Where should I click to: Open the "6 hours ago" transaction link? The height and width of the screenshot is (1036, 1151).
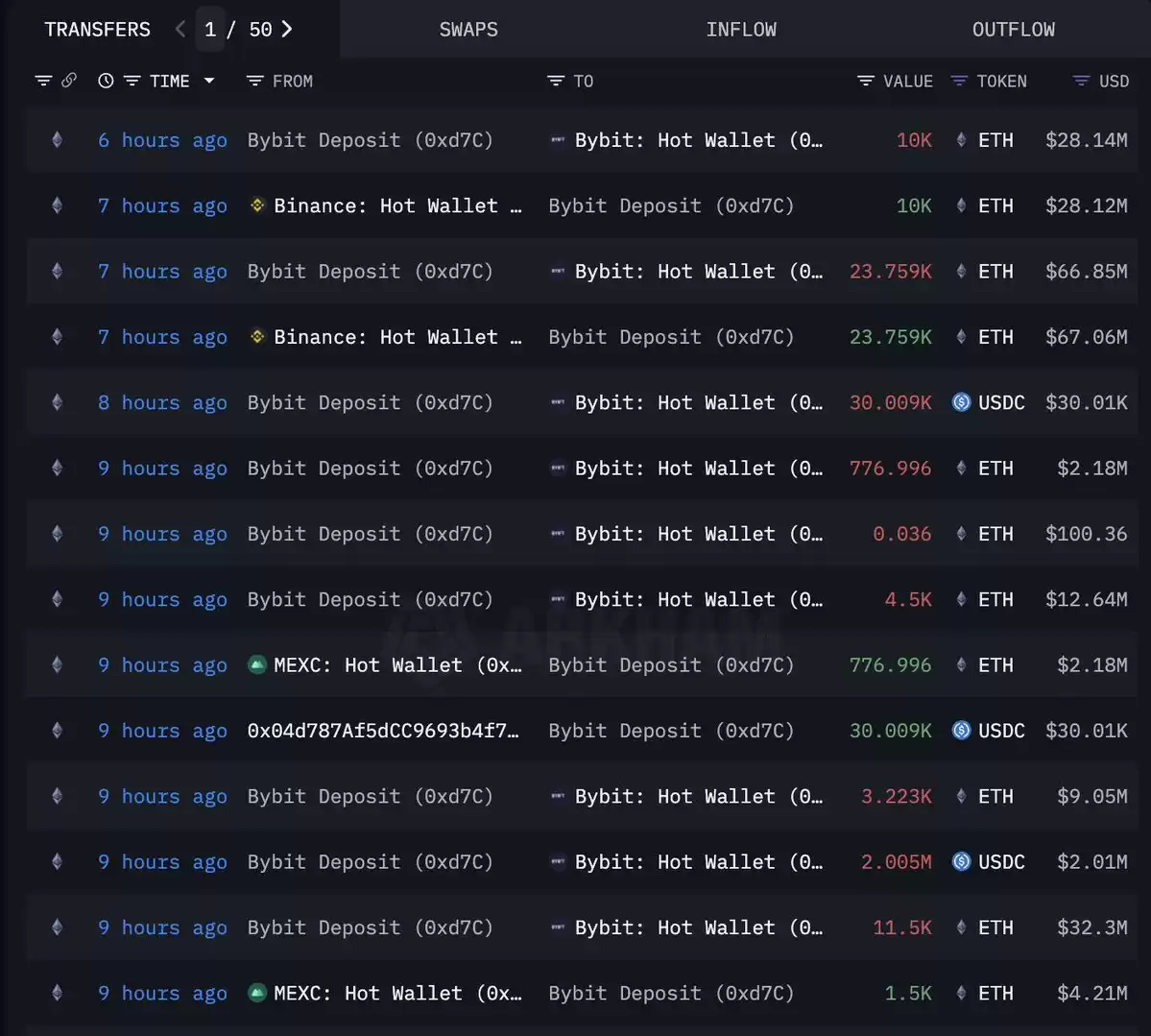point(162,140)
